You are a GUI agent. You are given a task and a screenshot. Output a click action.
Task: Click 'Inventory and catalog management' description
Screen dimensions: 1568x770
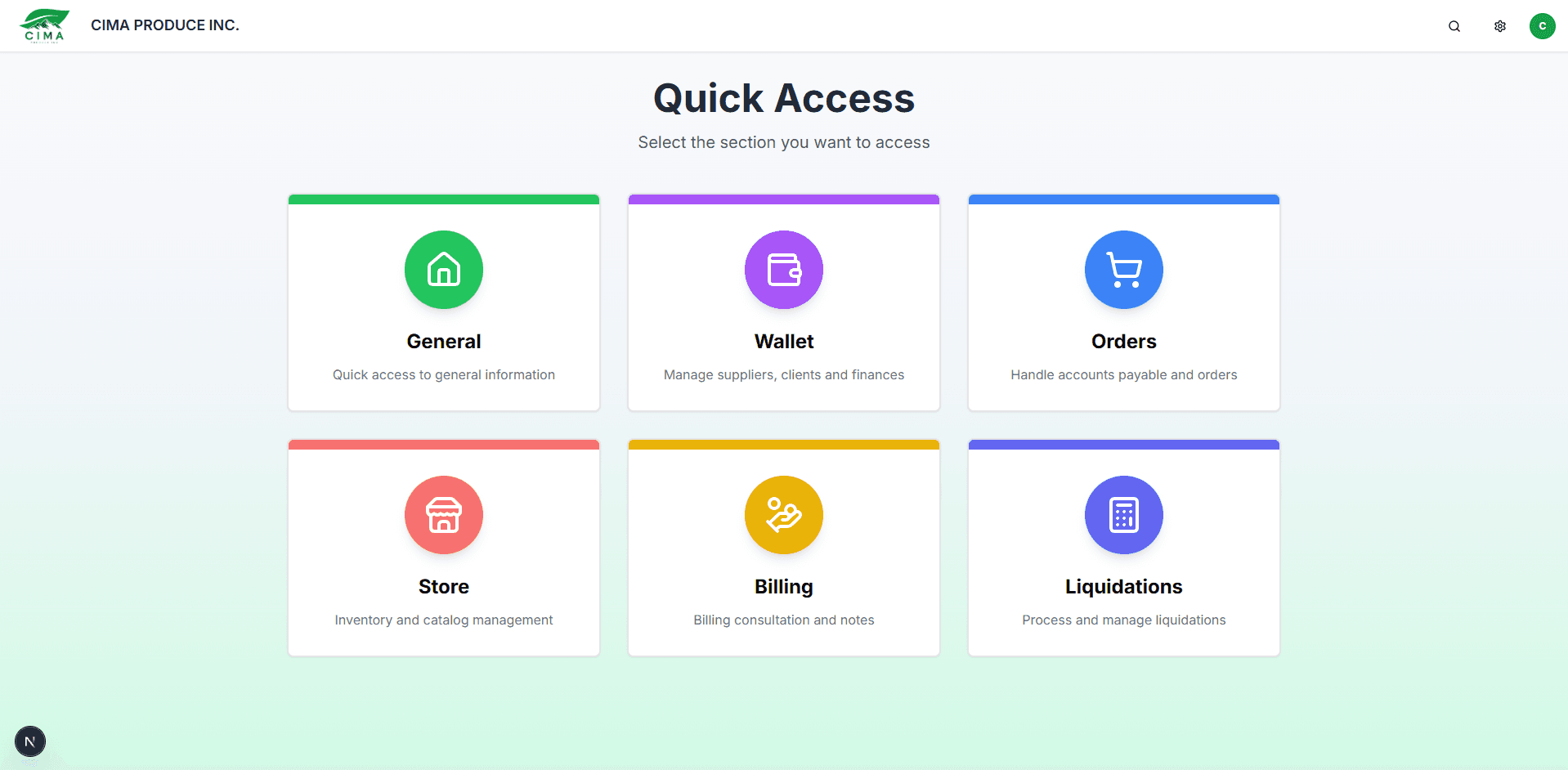[x=444, y=620]
